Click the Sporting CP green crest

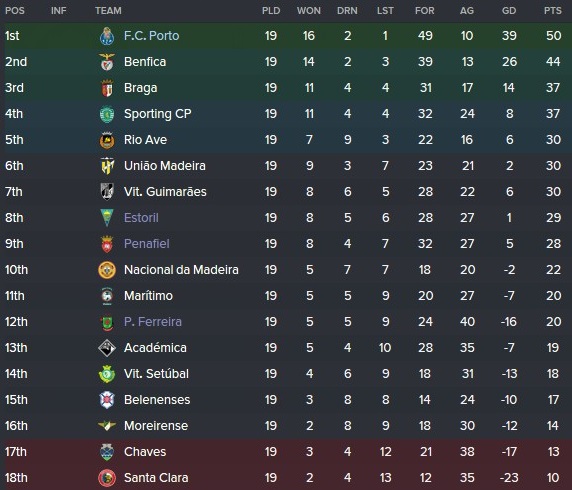point(107,114)
